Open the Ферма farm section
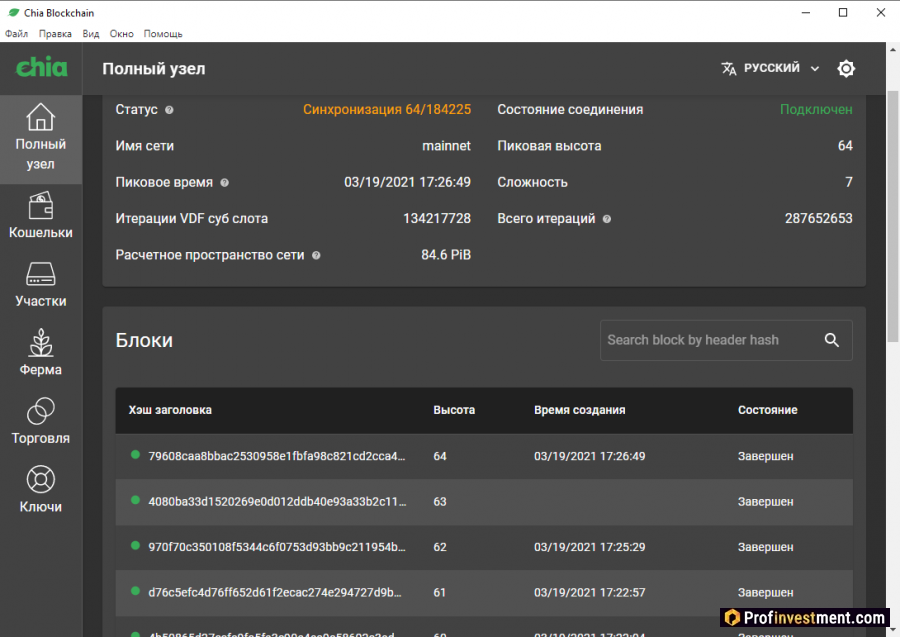Viewport: 900px width, 637px height. (x=41, y=352)
